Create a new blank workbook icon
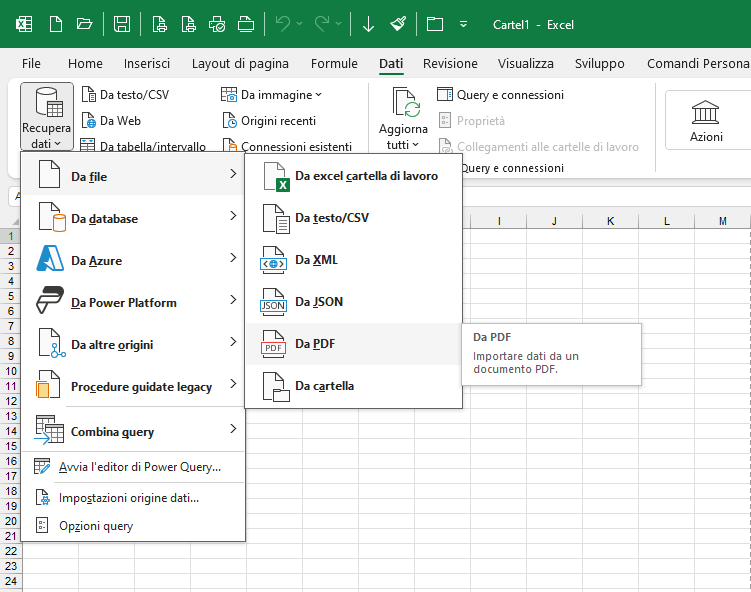The width and height of the screenshot is (751, 592). click(x=56, y=24)
